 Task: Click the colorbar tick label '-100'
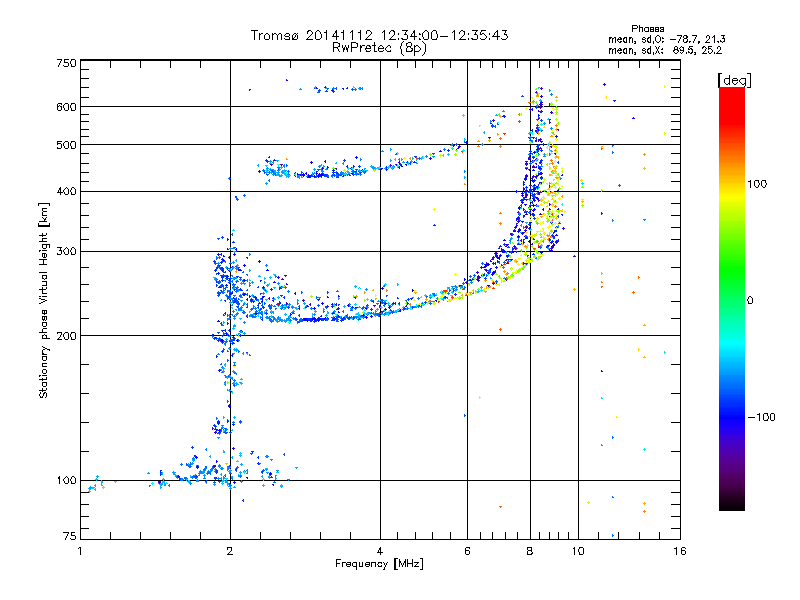(762, 417)
